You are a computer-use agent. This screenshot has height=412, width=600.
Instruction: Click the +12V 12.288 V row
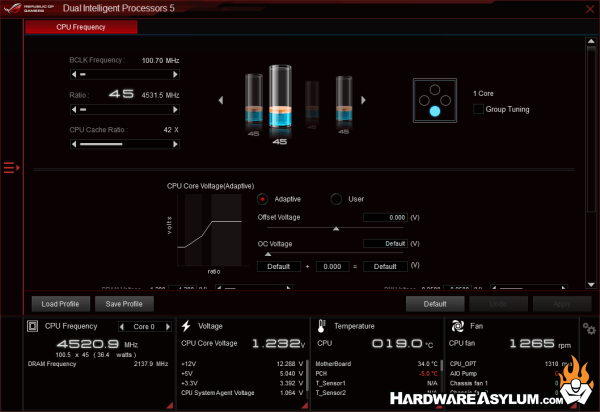click(242, 364)
